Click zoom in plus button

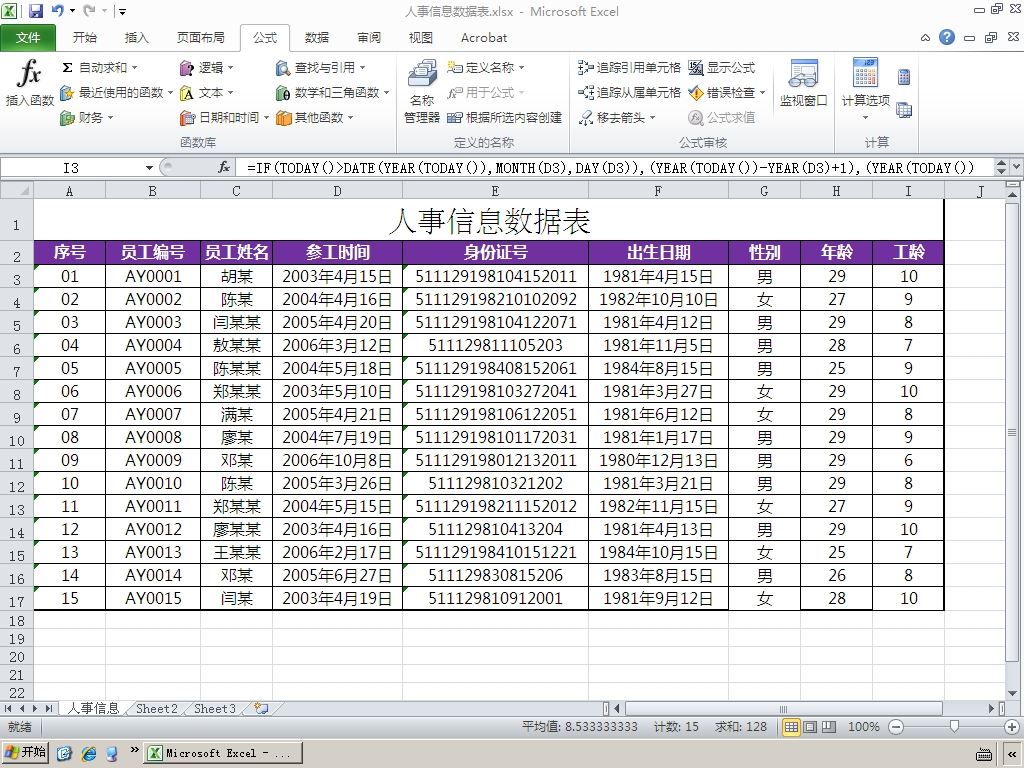[1011, 727]
